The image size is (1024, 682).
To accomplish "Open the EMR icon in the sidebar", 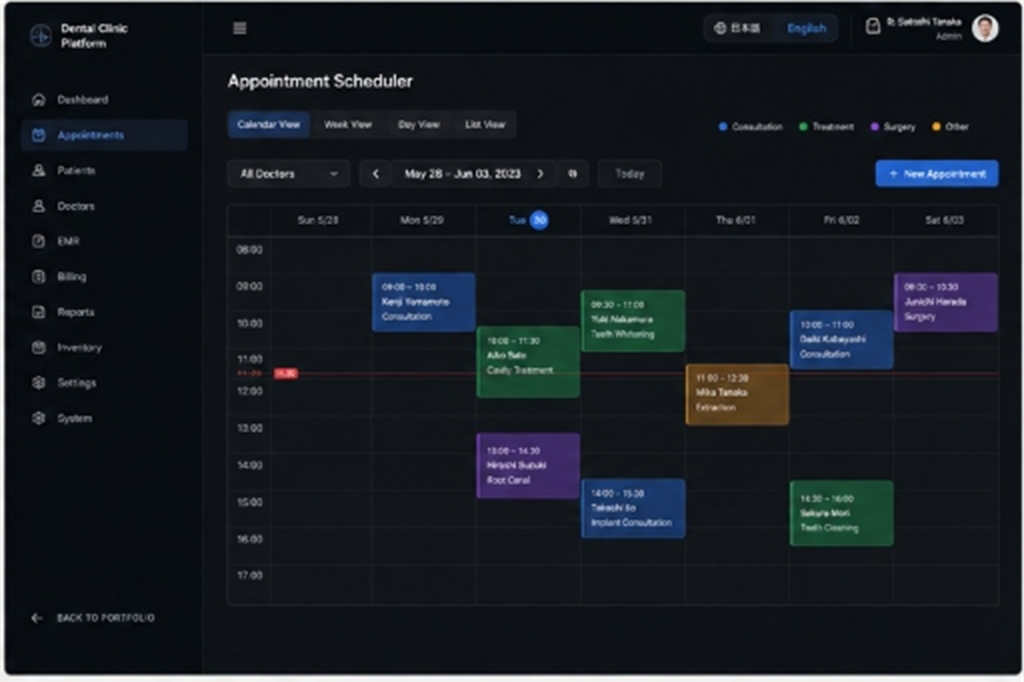I will pos(39,241).
